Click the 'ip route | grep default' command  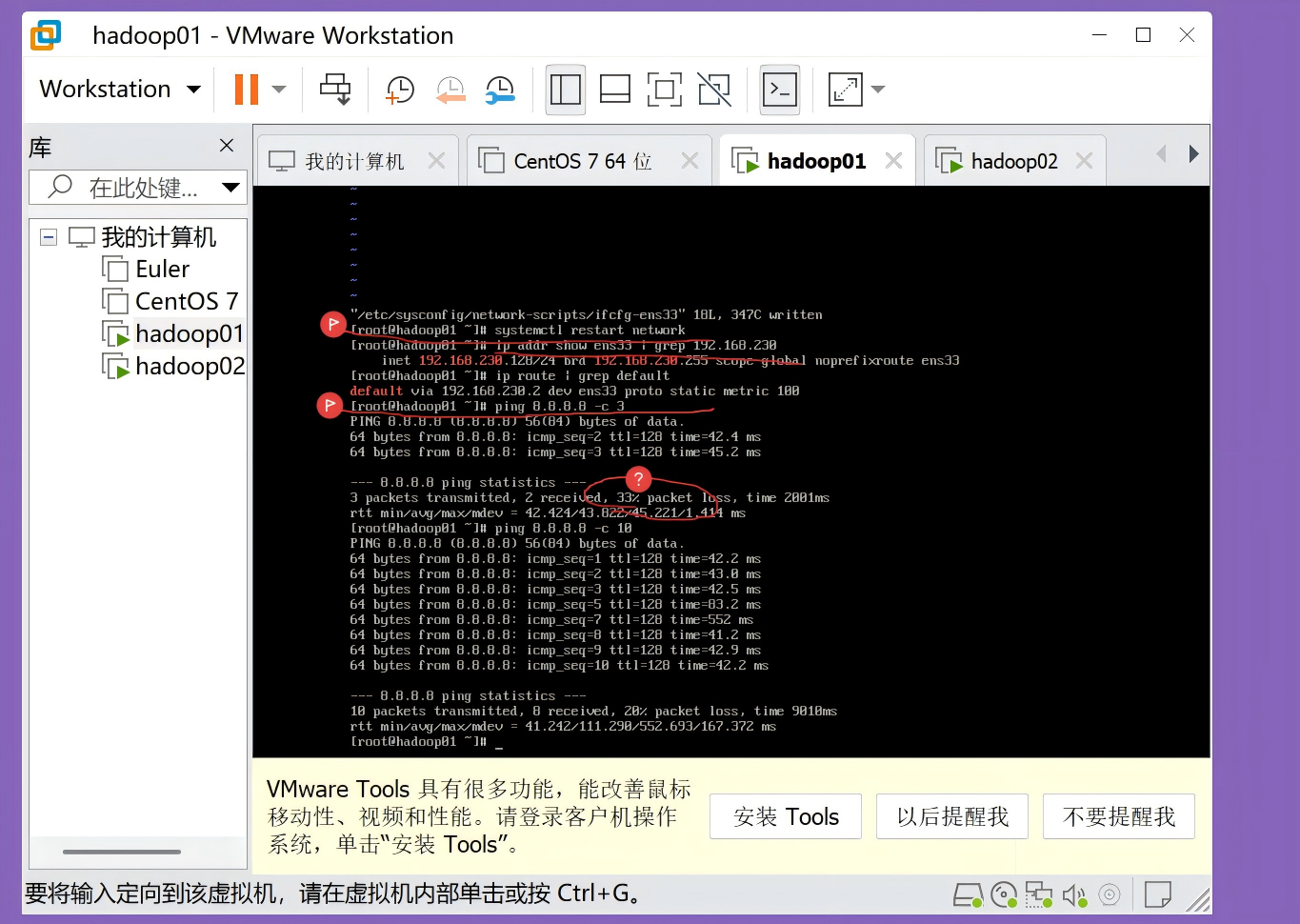tap(510, 375)
